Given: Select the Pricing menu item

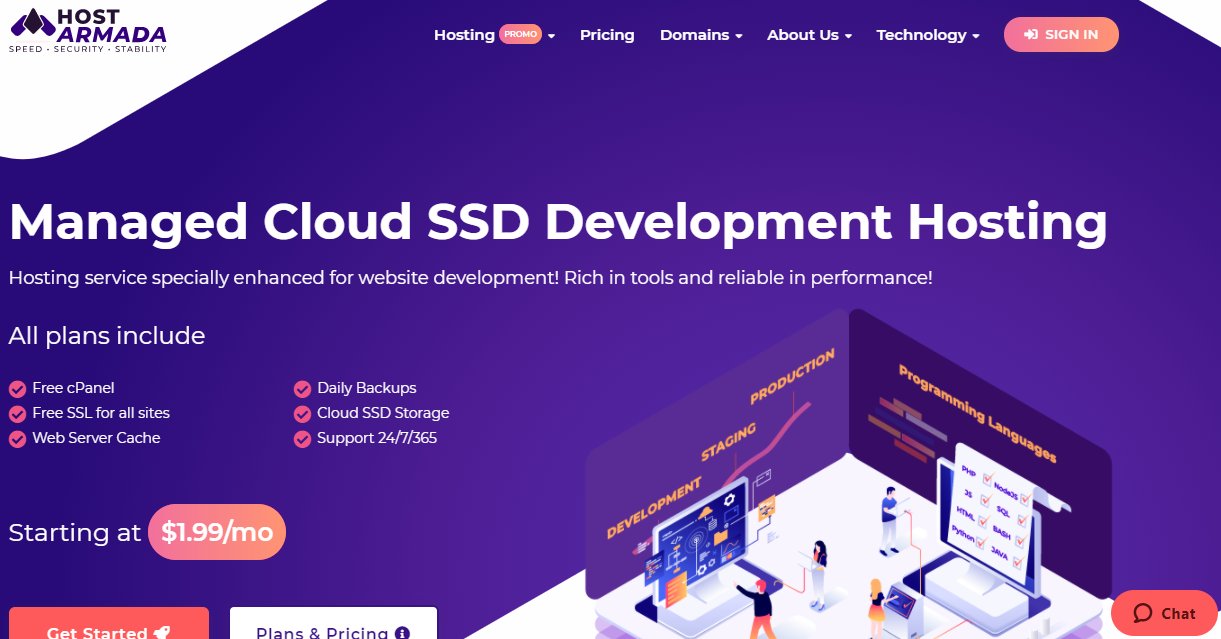Looking at the screenshot, I should click(607, 34).
